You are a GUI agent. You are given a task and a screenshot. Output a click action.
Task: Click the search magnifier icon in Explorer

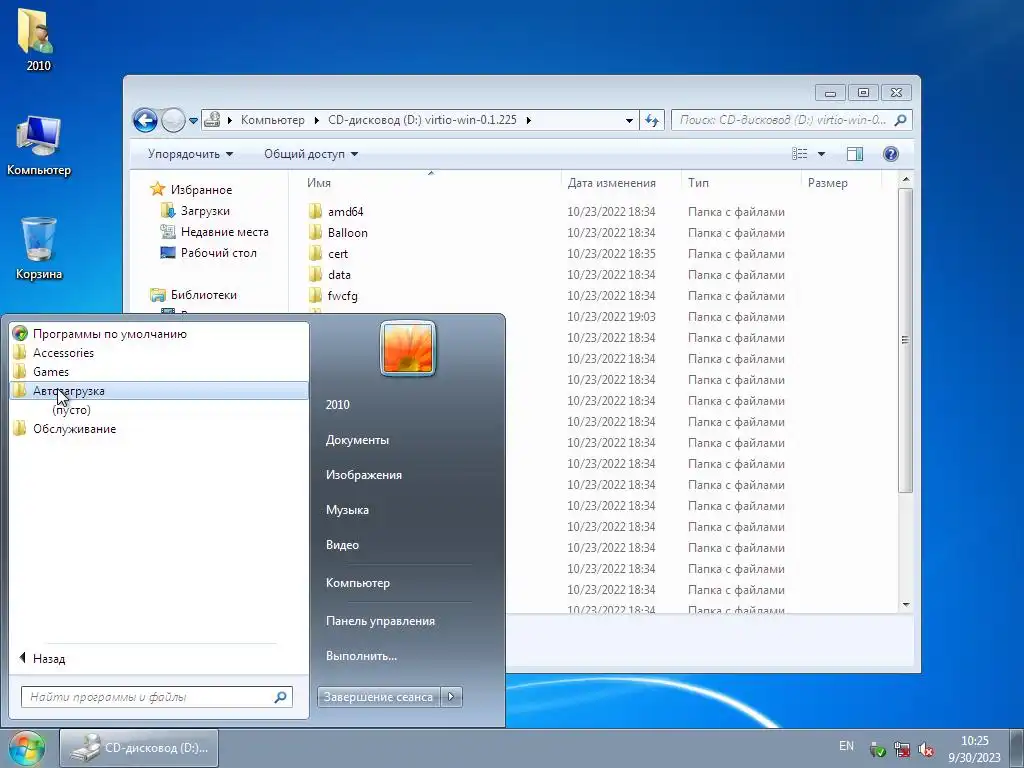(900, 120)
